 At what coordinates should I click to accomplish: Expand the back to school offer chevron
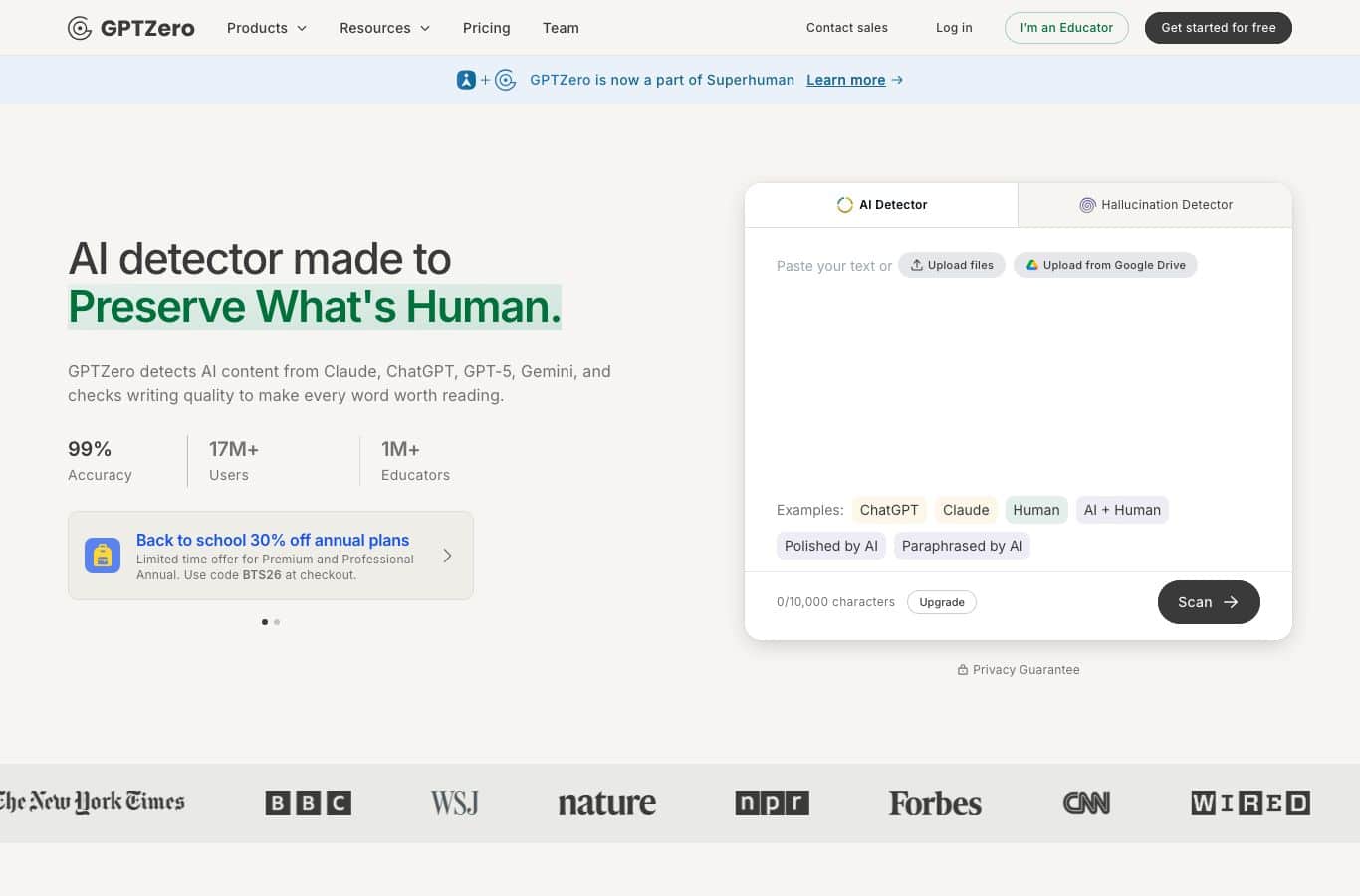(447, 556)
